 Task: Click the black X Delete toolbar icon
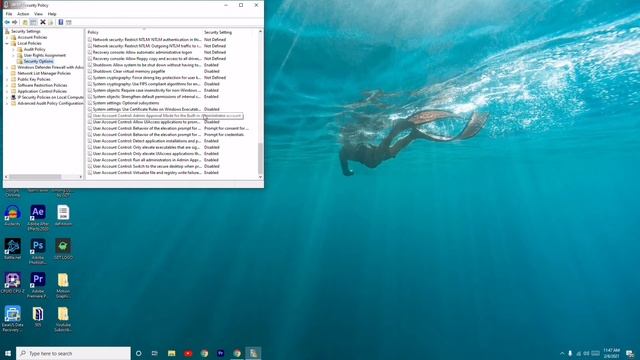tap(42, 22)
